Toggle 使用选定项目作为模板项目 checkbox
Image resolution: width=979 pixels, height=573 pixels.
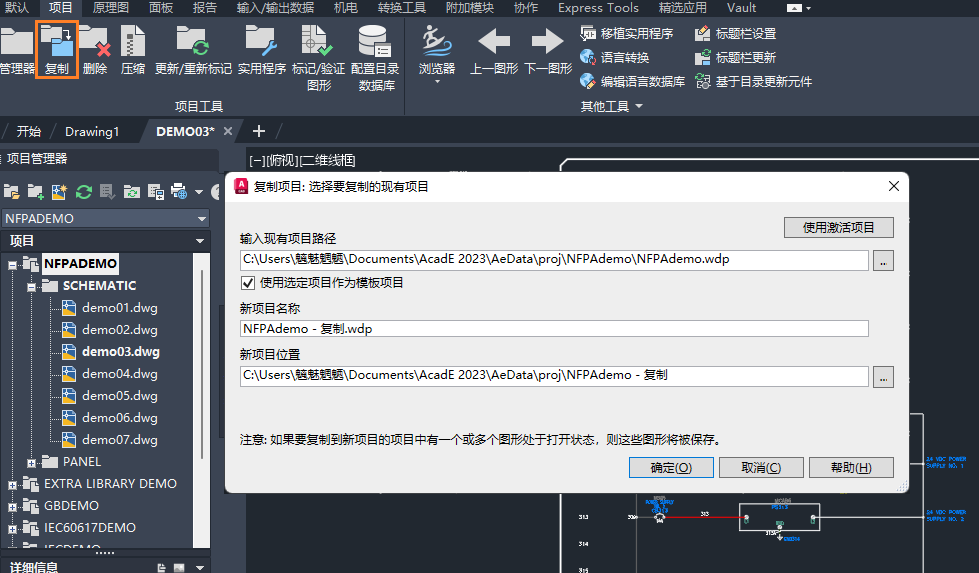pos(248,283)
